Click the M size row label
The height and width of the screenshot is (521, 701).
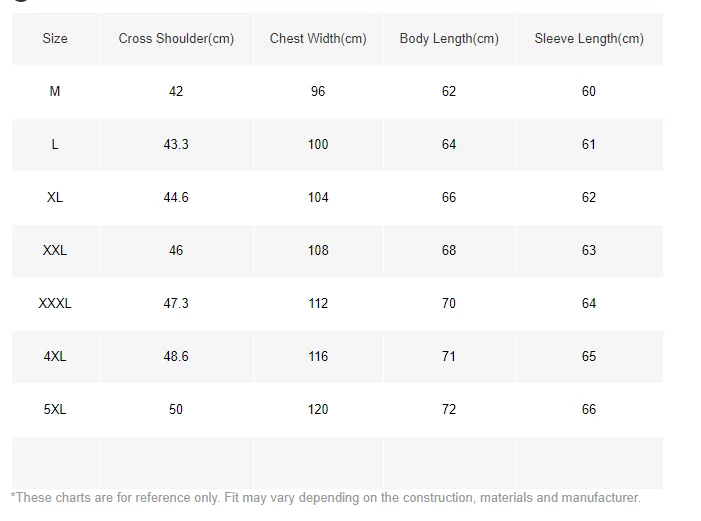click(55, 91)
